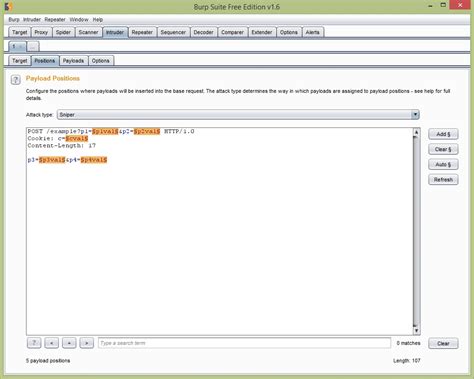The width and height of the screenshot is (474, 379).
Task: Open a new attack tab with the ... tab
Action: 32,47
